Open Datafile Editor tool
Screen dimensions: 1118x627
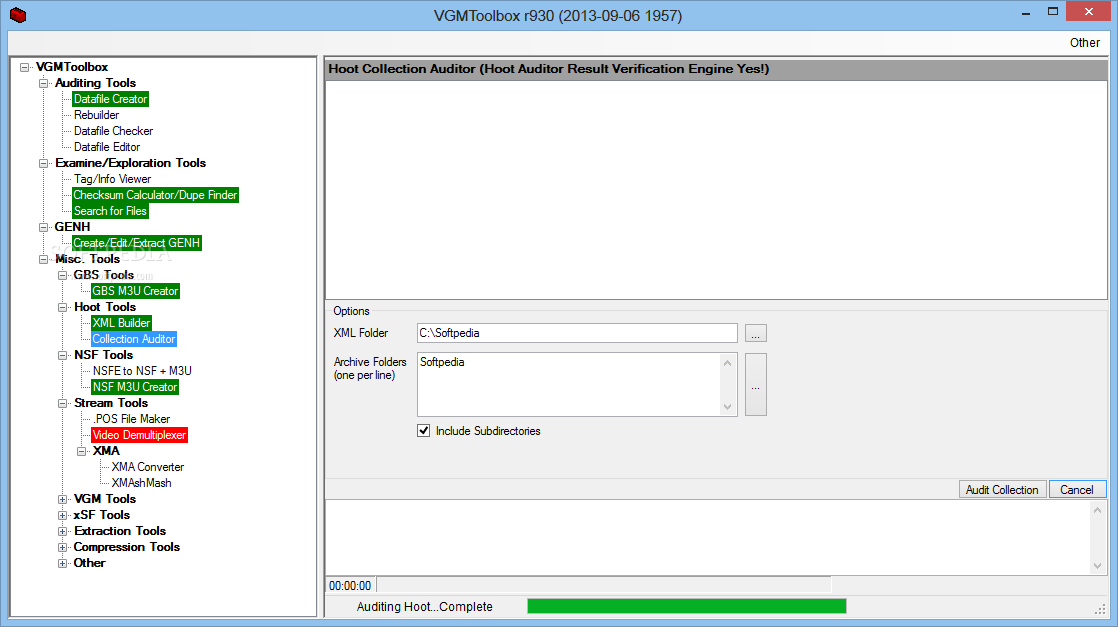[x=107, y=147]
